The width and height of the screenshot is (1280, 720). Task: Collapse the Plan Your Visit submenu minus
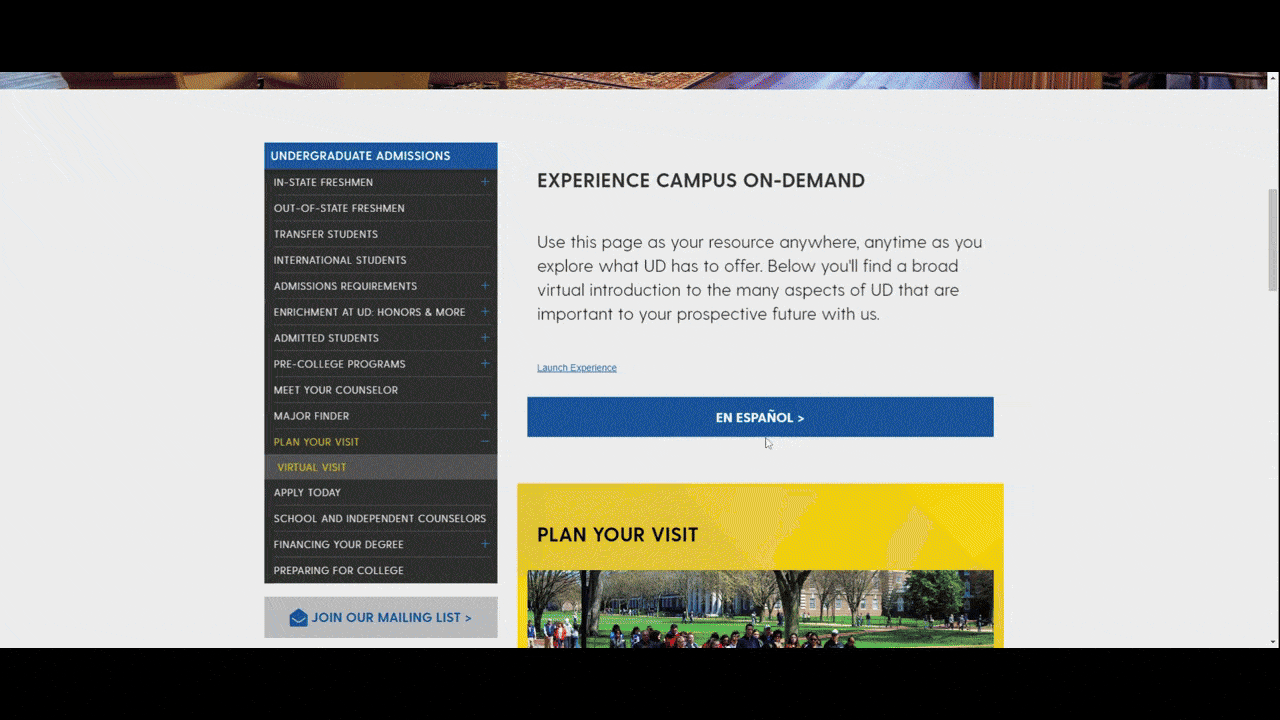pyautogui.click(x=485, y=442)
